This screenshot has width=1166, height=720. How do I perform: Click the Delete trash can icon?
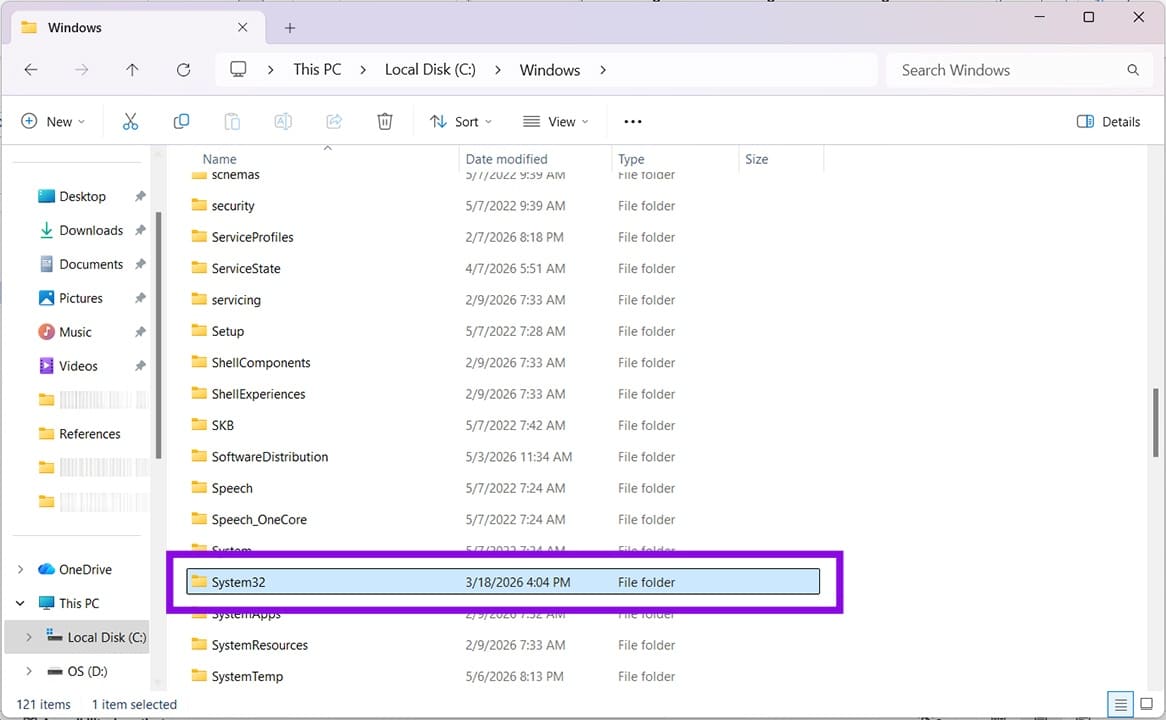tap(384, 121)
